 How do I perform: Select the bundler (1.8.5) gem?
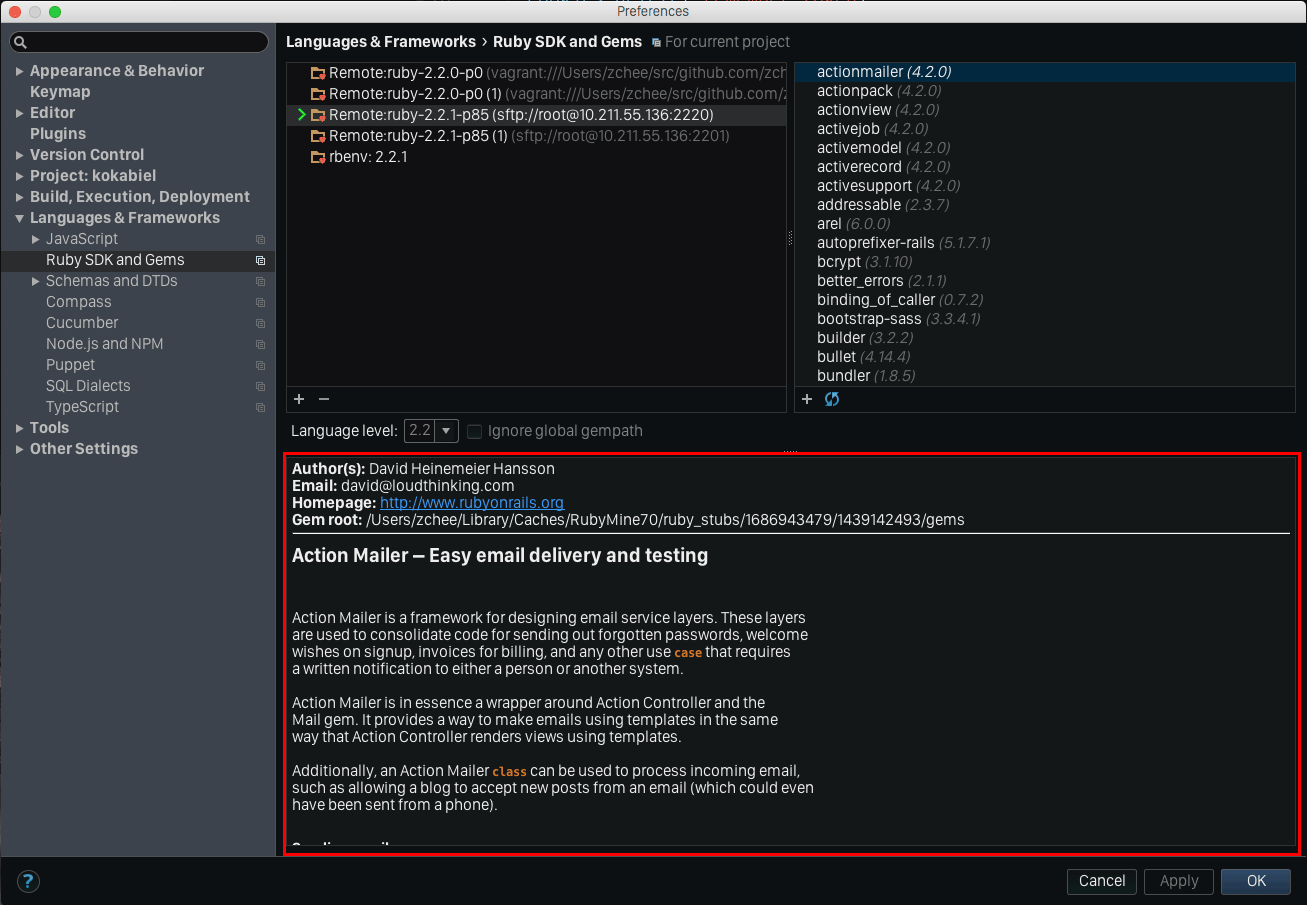point(1045,376)
